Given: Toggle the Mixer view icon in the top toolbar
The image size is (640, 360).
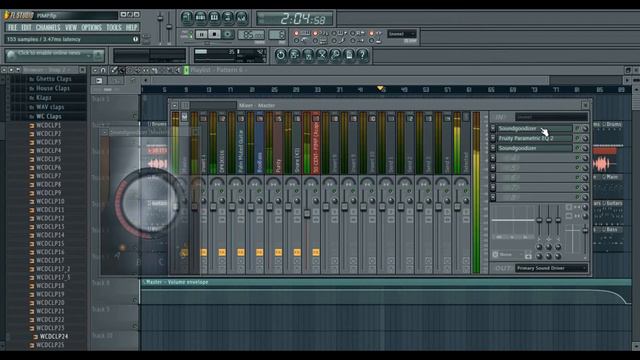Looking at the screenshot, I should pos(242,18).
